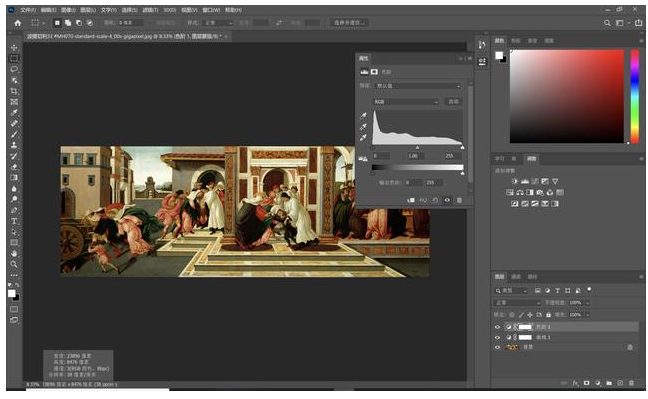Add a Brightness/Contrast adjustment
This screenshot has height=399, width=648.
click(x=515, y=181)
